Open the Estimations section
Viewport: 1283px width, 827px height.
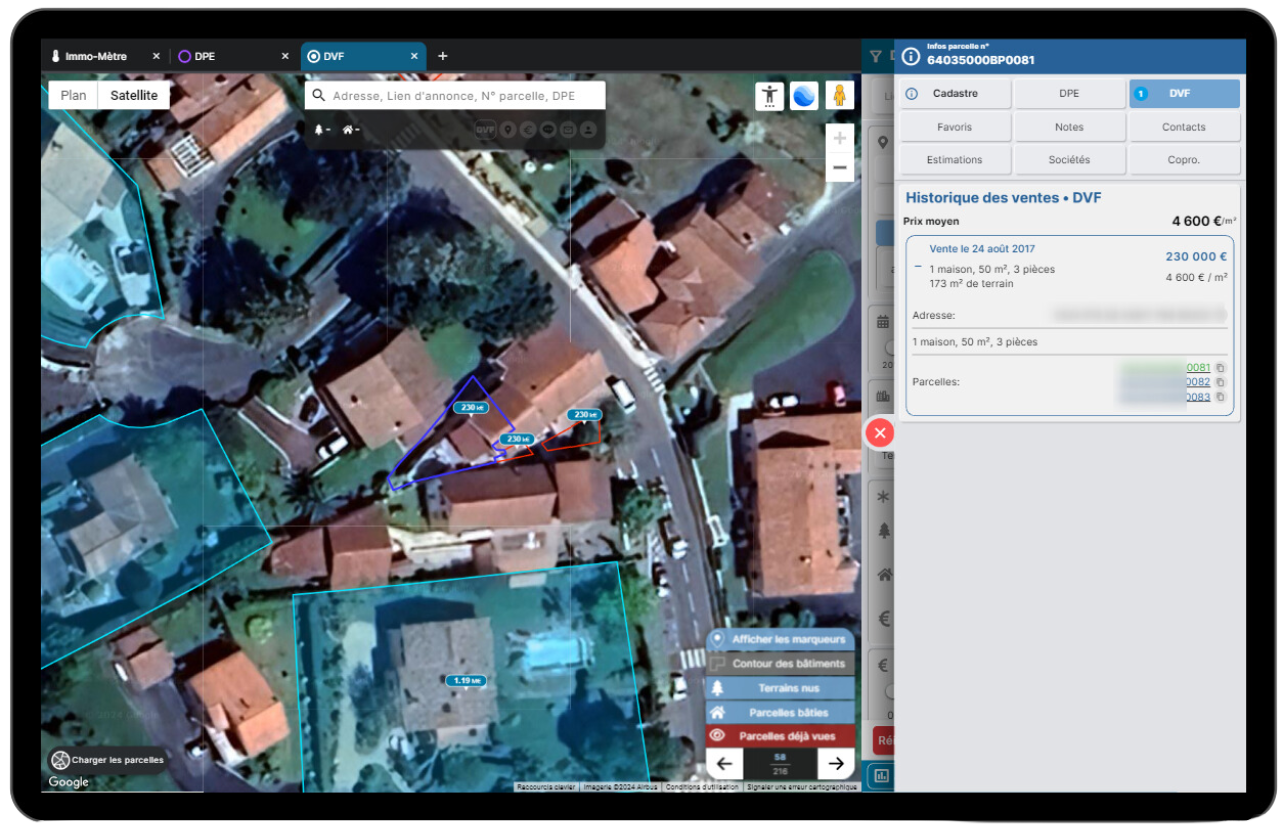[x=955, y=160]
